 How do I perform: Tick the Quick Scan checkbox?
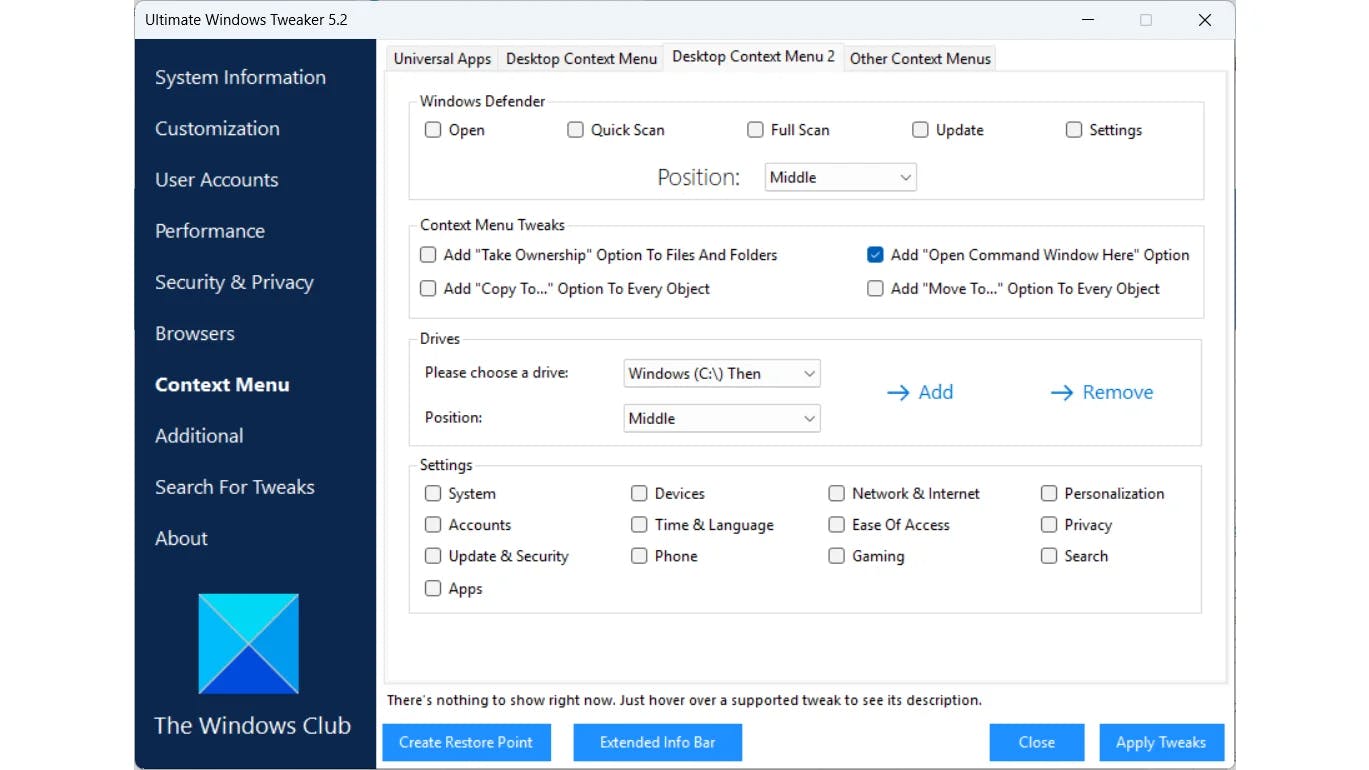pos(575,130)
